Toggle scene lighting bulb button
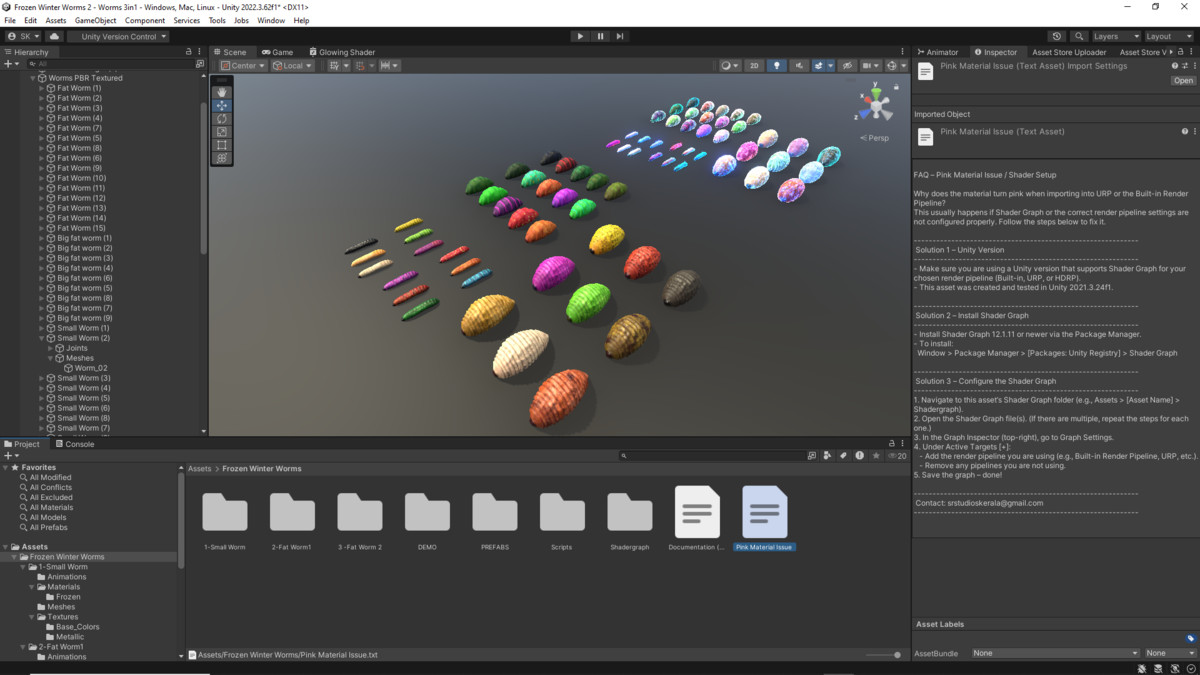The image size is (1200, 675). [777, 66]
